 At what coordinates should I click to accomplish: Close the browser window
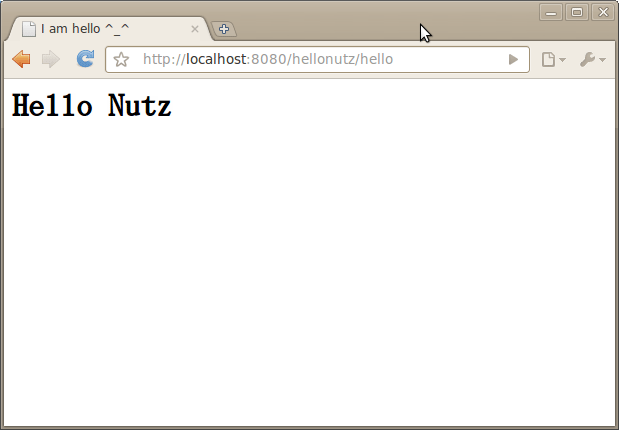pos(602,12)
